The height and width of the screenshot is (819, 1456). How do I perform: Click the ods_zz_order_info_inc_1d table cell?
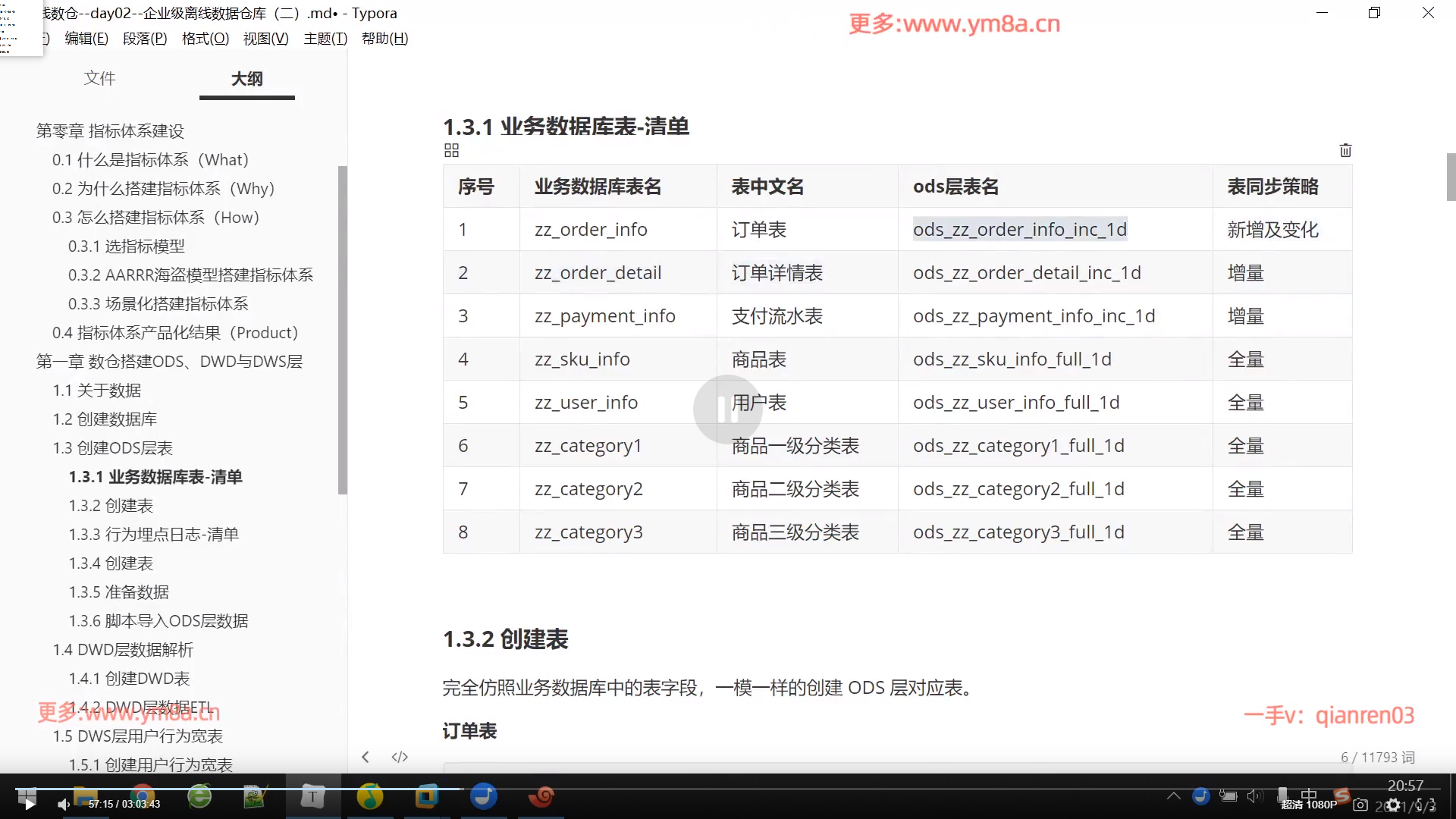[x=1019, y=230]
